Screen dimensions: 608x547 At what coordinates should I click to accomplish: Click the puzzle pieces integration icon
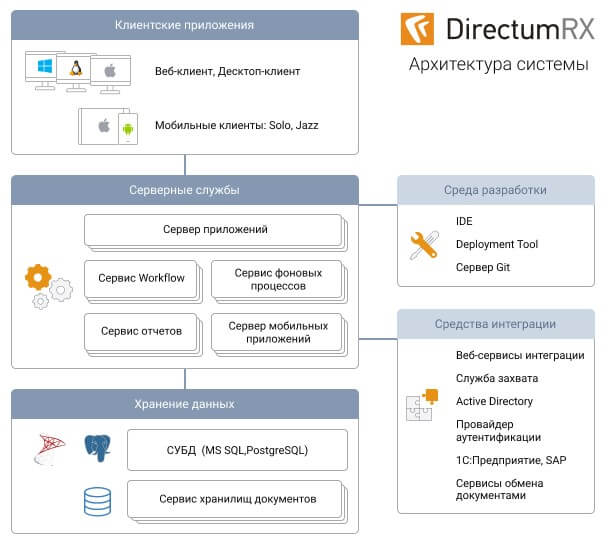tap(422, 405)
